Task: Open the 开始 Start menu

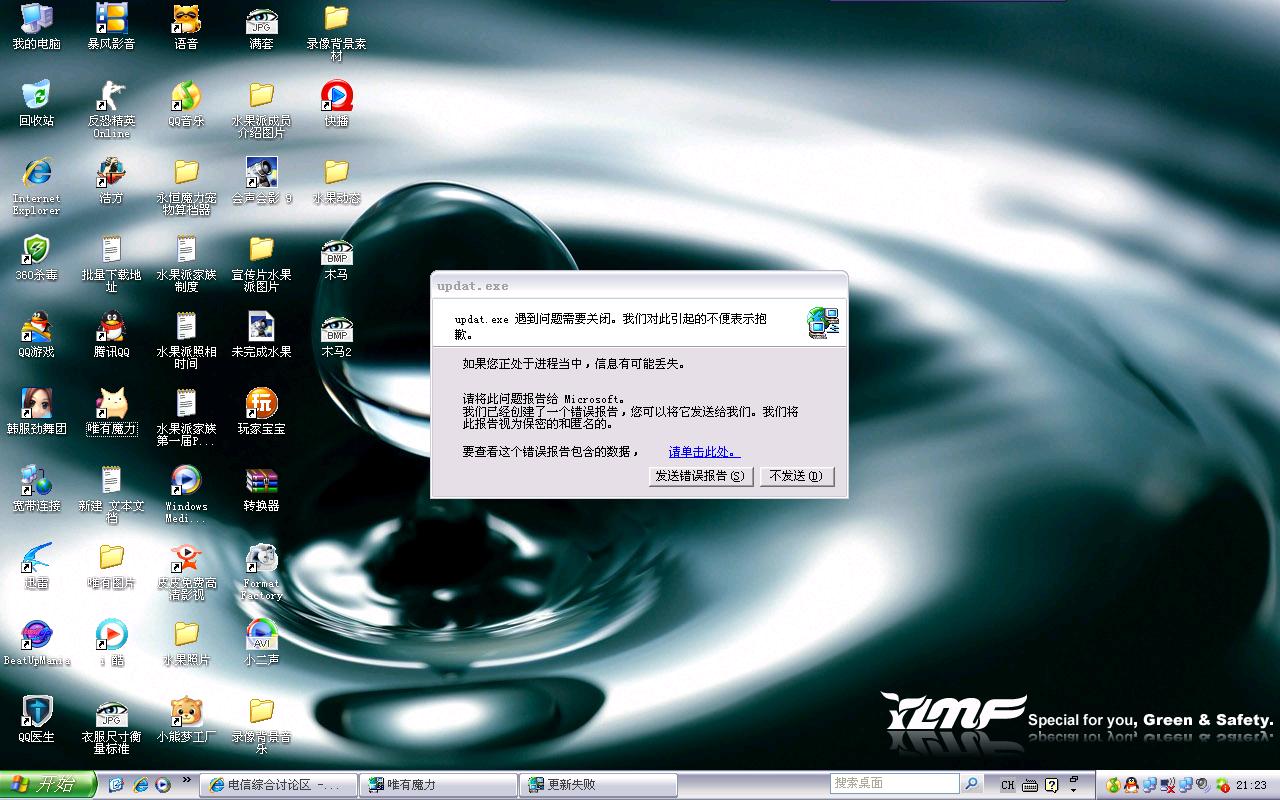Action: pyautogui.click(x=47, y=785)
